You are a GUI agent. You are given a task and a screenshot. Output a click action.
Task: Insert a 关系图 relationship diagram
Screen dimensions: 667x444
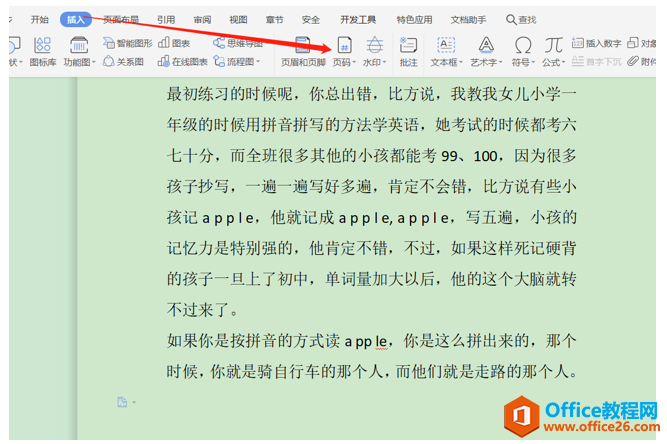(x=123, y=62)
